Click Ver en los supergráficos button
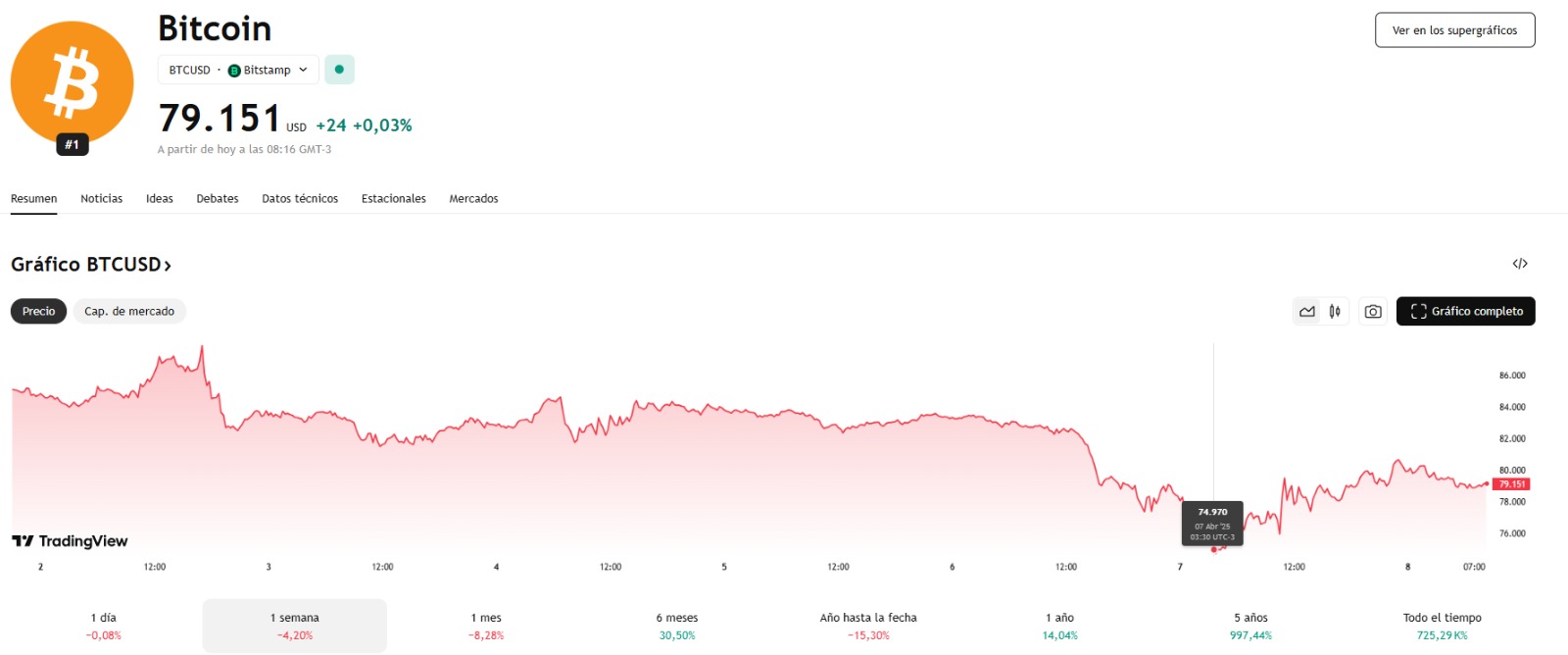 [1454, 30]
